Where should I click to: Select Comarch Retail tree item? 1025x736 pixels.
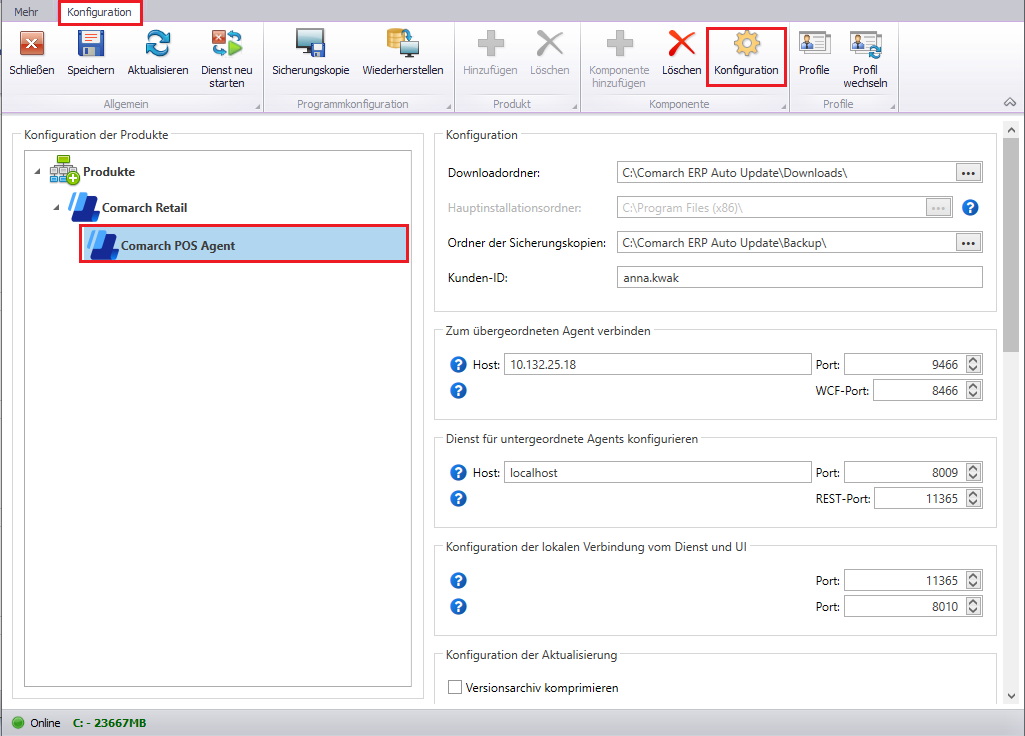[x=144, y=208]
